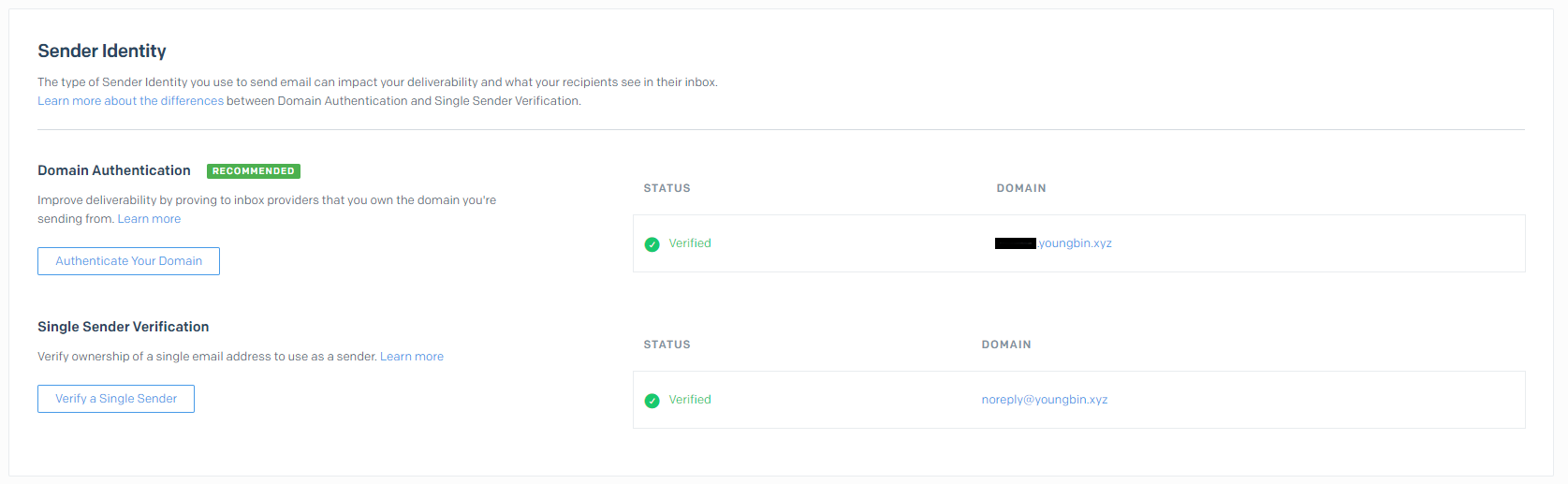This screenshot has height=484, width=1568.
Task: Click STATUS column header in Domain Authentication table
Action: pyautogui.click(x=667, y=188)
